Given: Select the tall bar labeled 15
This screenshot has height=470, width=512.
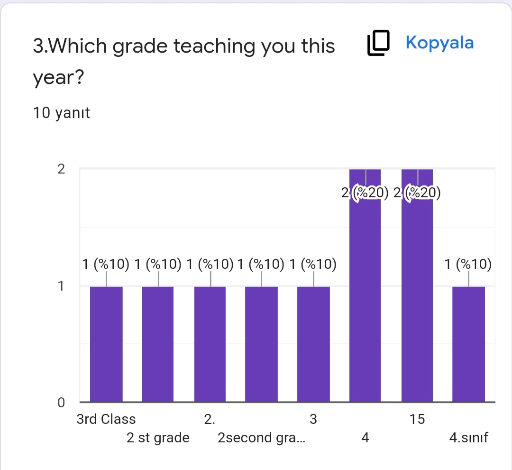Looking at the screenshot, I should point(417,285).
